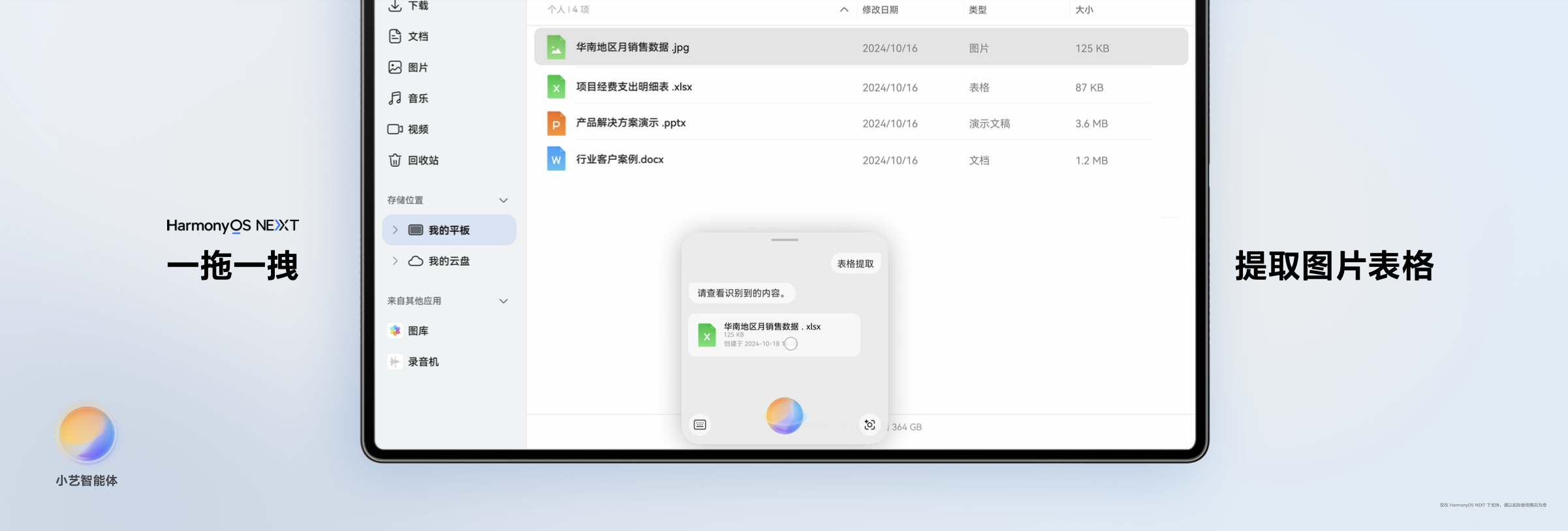Open the 视频 video category
This screenshot has width=1568, height=531.
tap(409, 129)
